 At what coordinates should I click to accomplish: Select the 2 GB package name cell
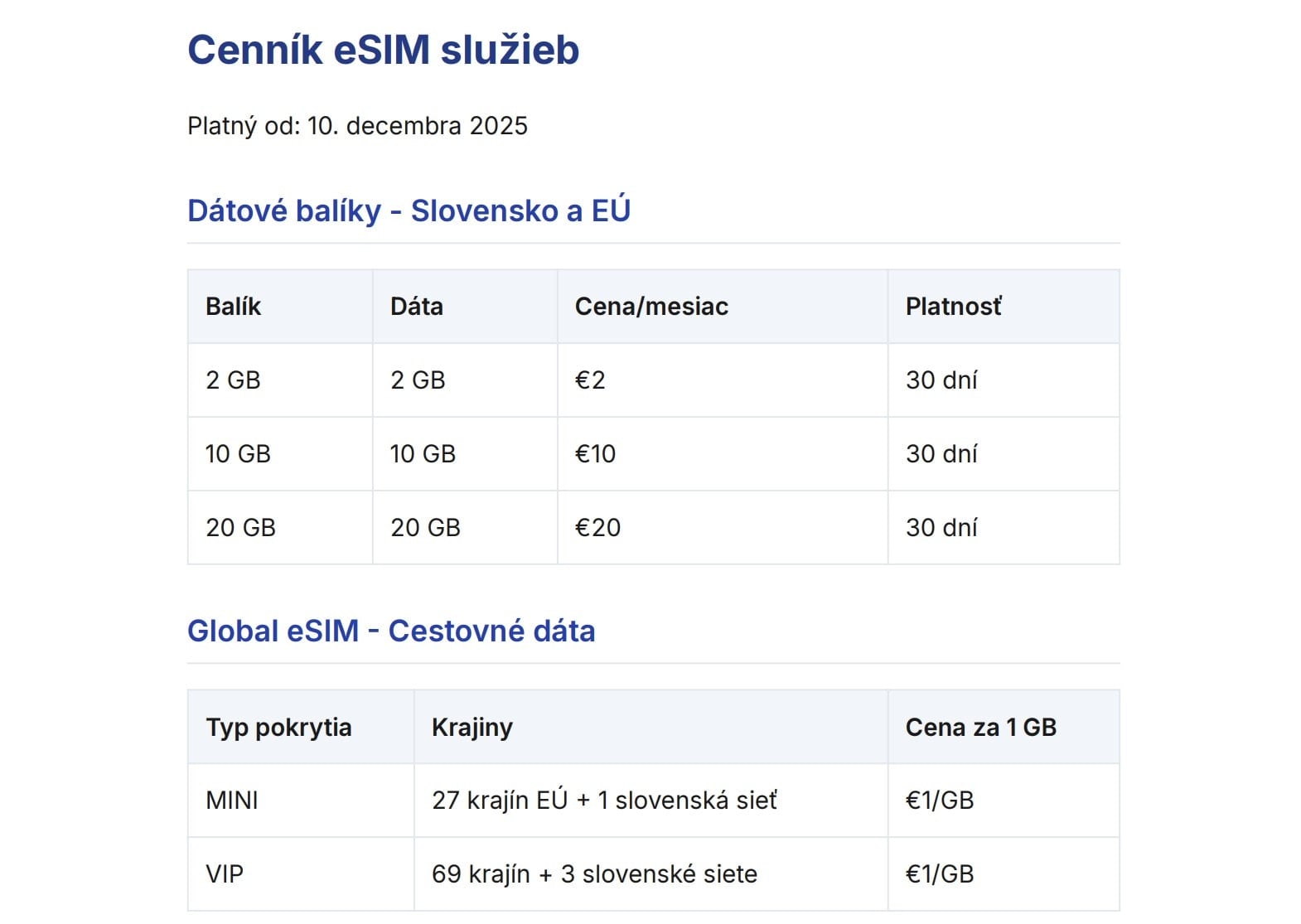click(233, 380)
